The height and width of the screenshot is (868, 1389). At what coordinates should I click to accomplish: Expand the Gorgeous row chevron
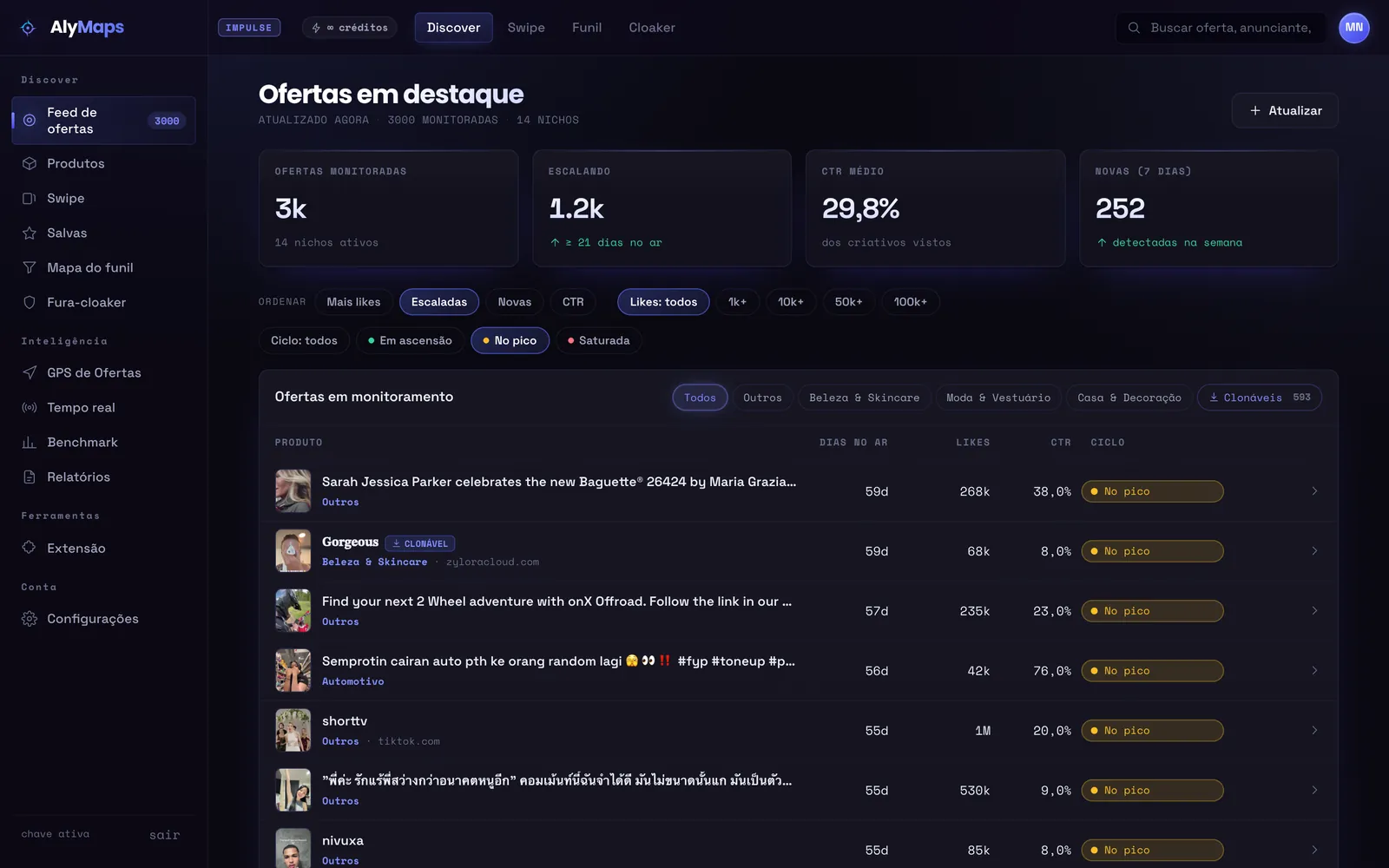click(x=1314, y=551)
